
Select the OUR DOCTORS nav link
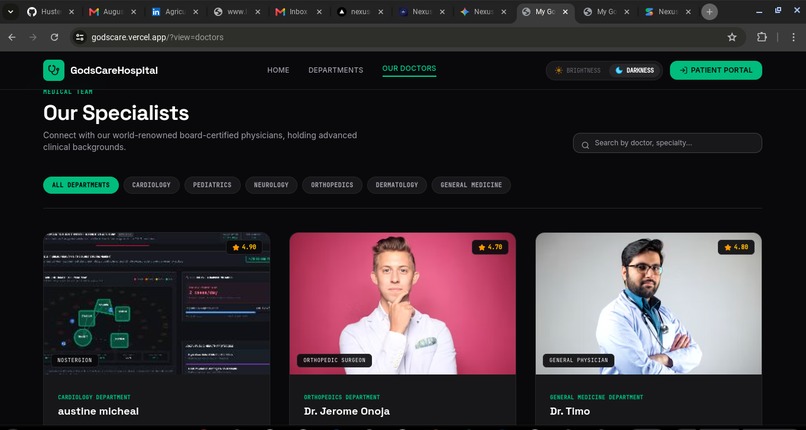[x=409, y=68]
